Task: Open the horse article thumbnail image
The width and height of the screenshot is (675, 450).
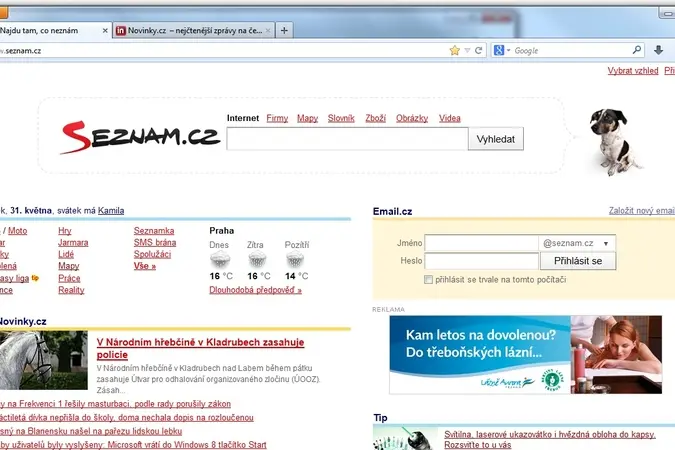Action: pyautogui.click(x=43, y=360)
